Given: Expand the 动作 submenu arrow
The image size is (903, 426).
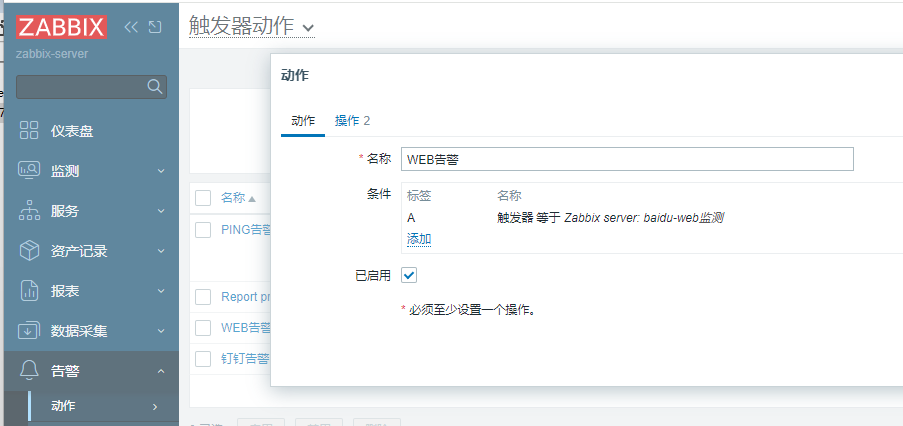Looking at the screenshot, I should click(155, 406).
